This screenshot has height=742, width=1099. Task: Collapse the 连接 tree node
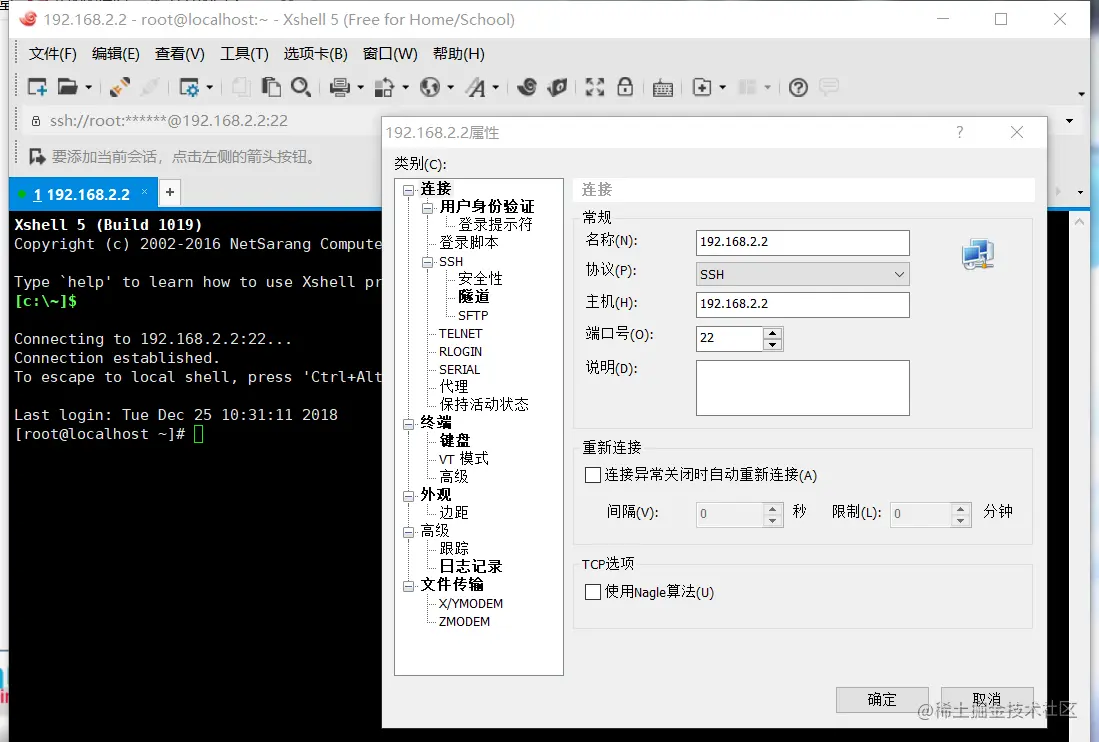tap(409, 189)
